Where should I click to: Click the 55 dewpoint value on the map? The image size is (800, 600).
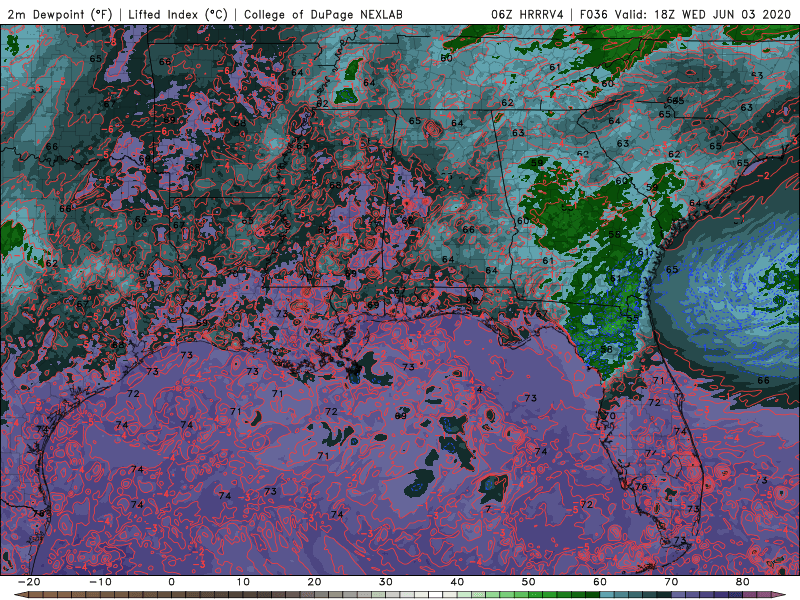633,318
